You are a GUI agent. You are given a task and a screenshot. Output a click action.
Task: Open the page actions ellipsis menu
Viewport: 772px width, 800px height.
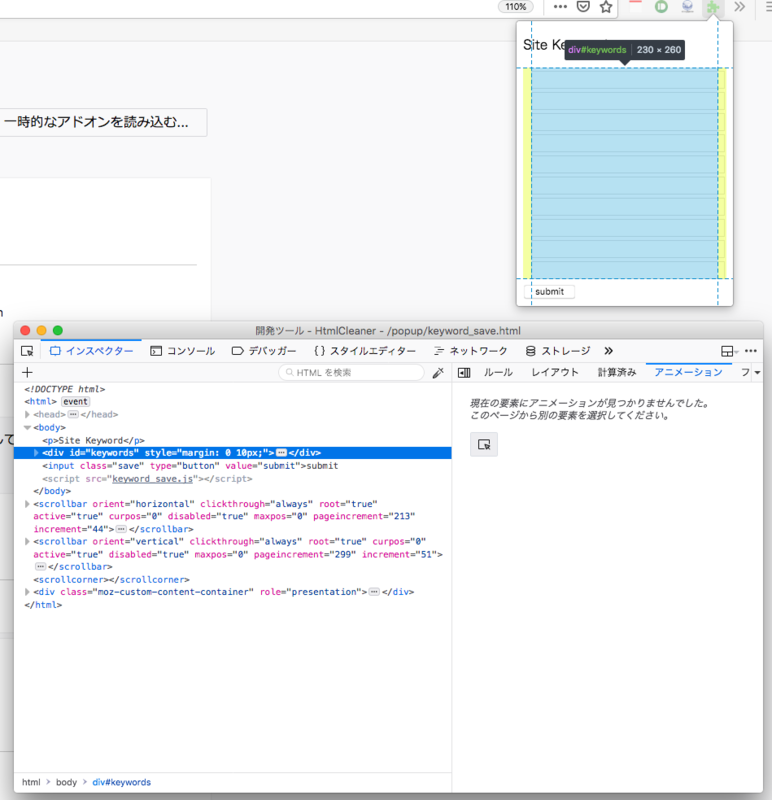coord(560,7)
